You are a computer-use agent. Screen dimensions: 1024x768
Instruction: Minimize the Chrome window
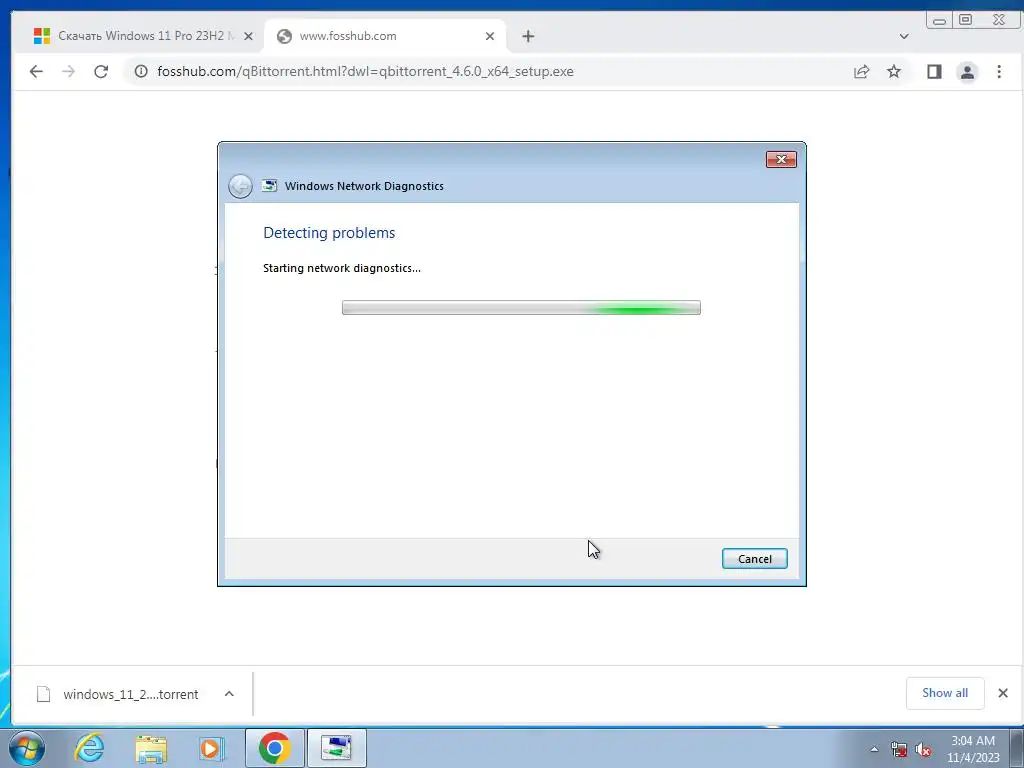click(x=939, y=20)
